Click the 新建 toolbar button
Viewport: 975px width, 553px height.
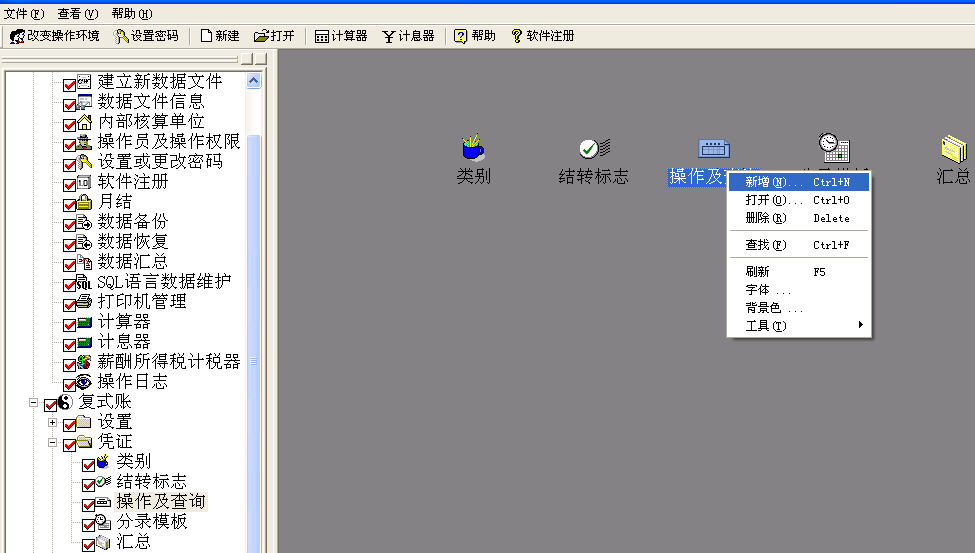pos(219,36)
